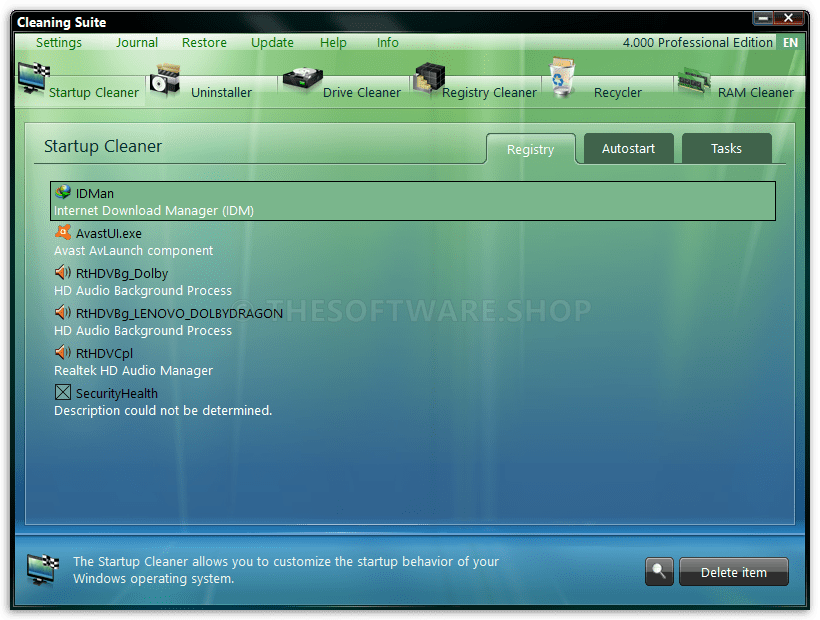Click the SecurityHealth missing-icon box
This screenshot has width=820, height=620.
[x=63, y=392]
